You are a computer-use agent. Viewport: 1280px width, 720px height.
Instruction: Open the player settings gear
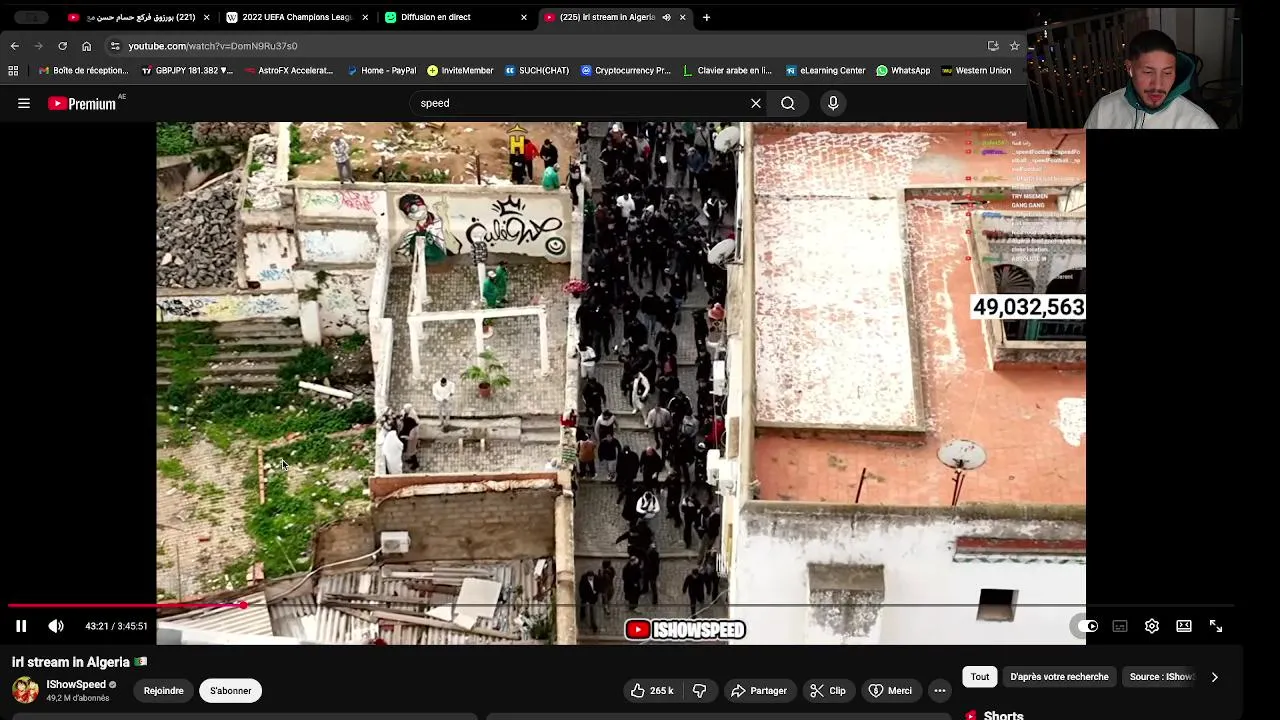click(1152, 626)
